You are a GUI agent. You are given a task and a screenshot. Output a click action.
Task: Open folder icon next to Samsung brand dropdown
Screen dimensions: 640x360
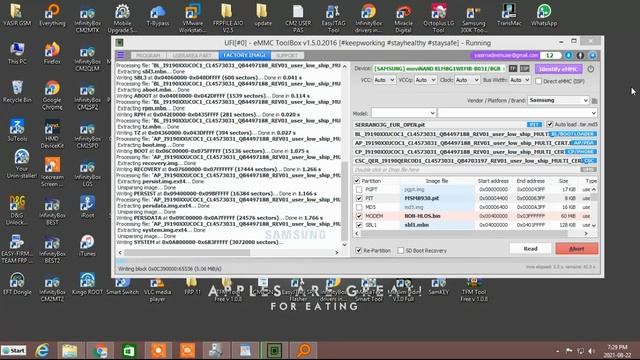(x=594, y=100)
